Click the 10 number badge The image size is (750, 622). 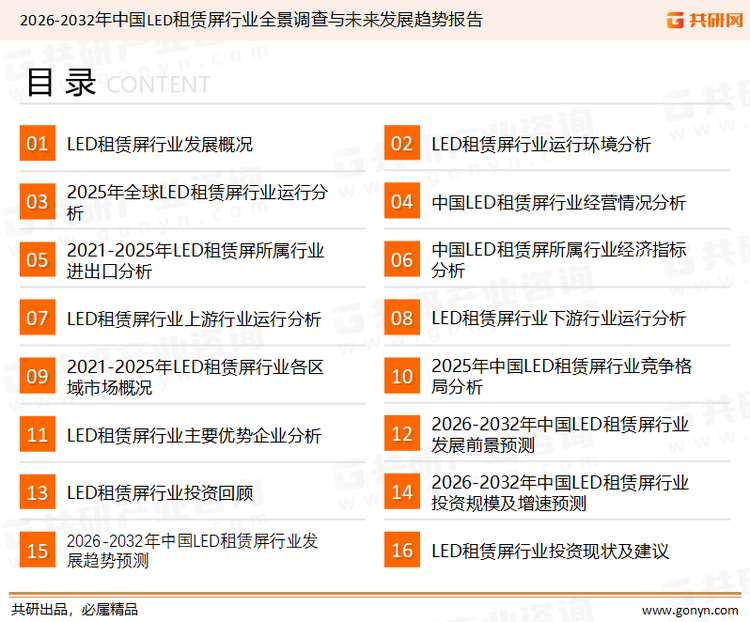402,376
